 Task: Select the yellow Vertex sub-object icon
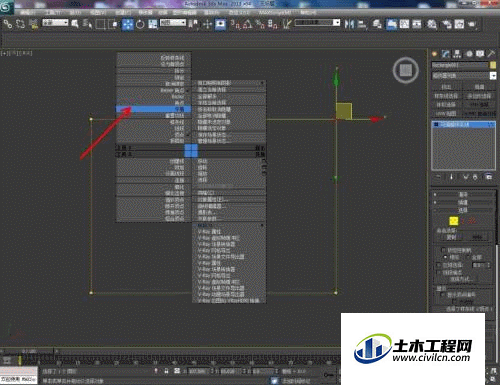pyautogui.click(x=453, y=221)
